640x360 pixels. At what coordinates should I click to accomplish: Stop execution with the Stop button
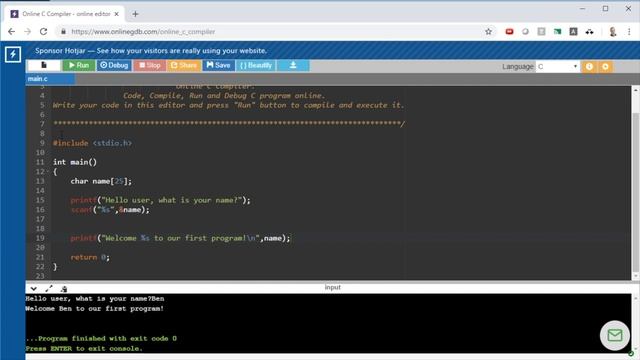point(149,65)
